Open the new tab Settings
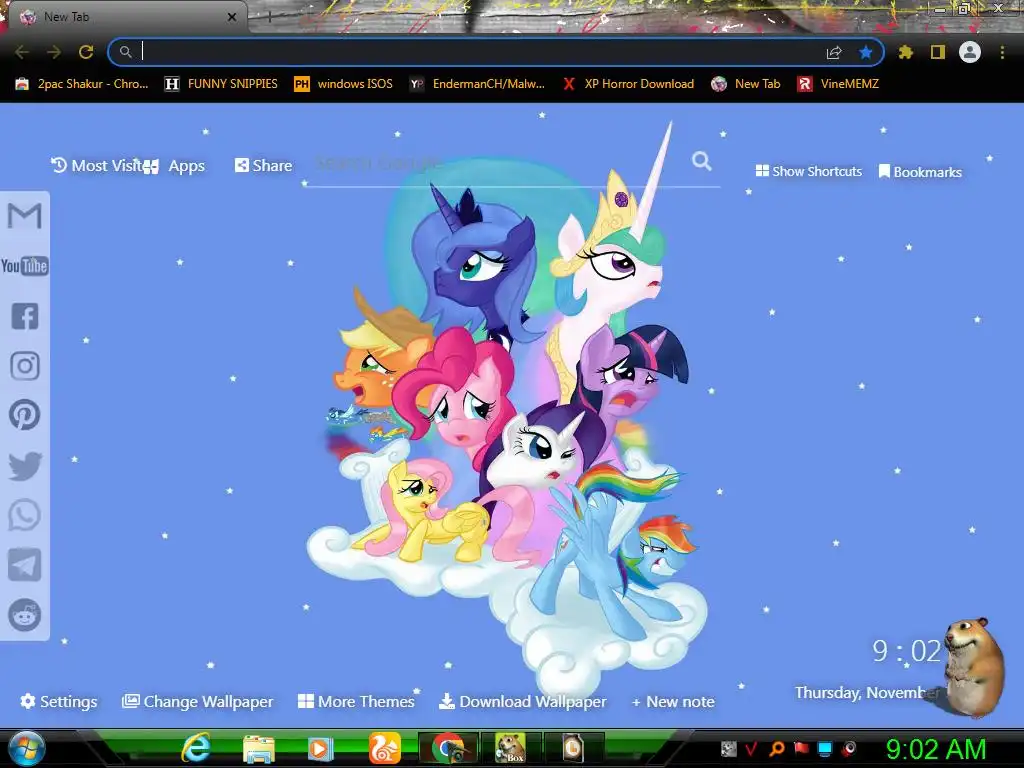The image size is (1024, 768). pyautogui.click(x=59, y=701)
